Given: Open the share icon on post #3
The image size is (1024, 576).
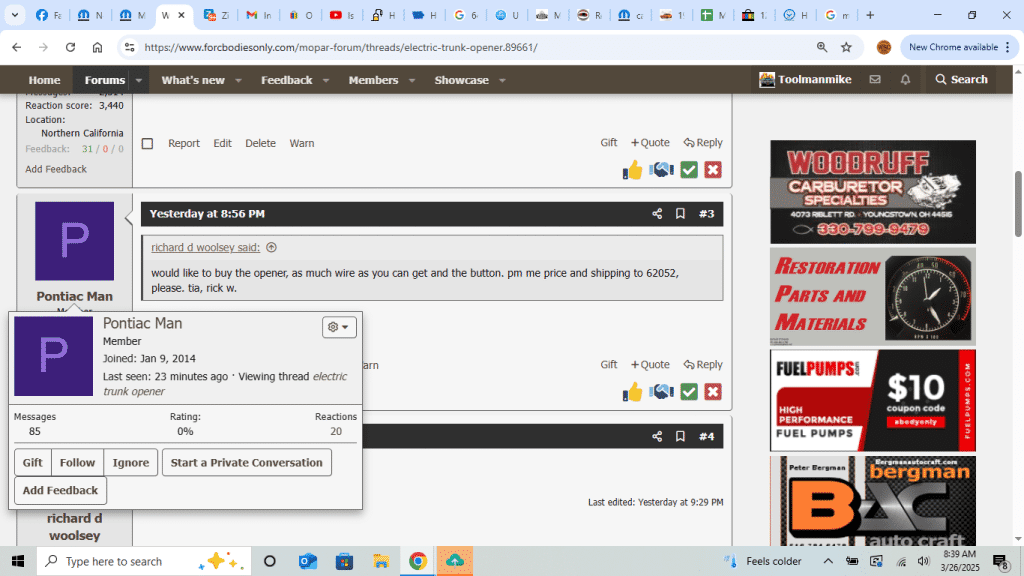Looking at the screenshot, I should pyautogui.click(x=657, y=214).
